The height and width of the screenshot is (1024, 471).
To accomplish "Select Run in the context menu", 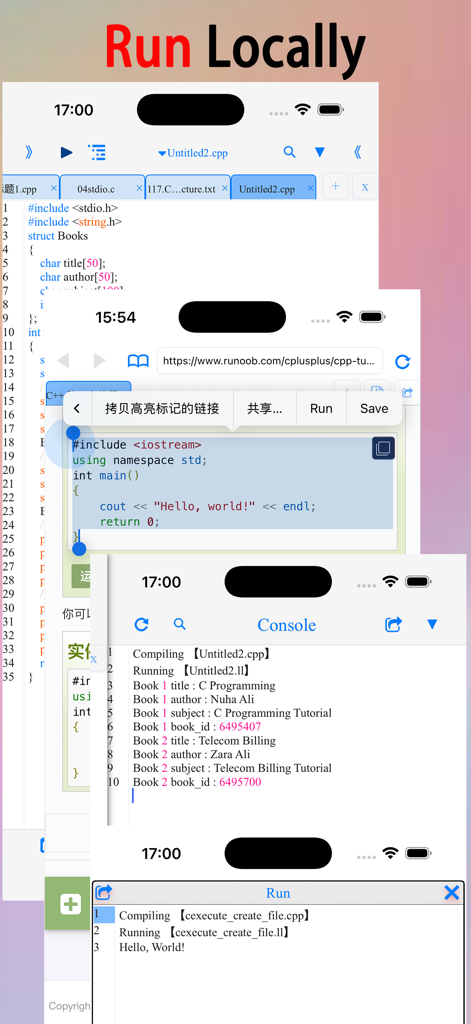I will point(321,409).
